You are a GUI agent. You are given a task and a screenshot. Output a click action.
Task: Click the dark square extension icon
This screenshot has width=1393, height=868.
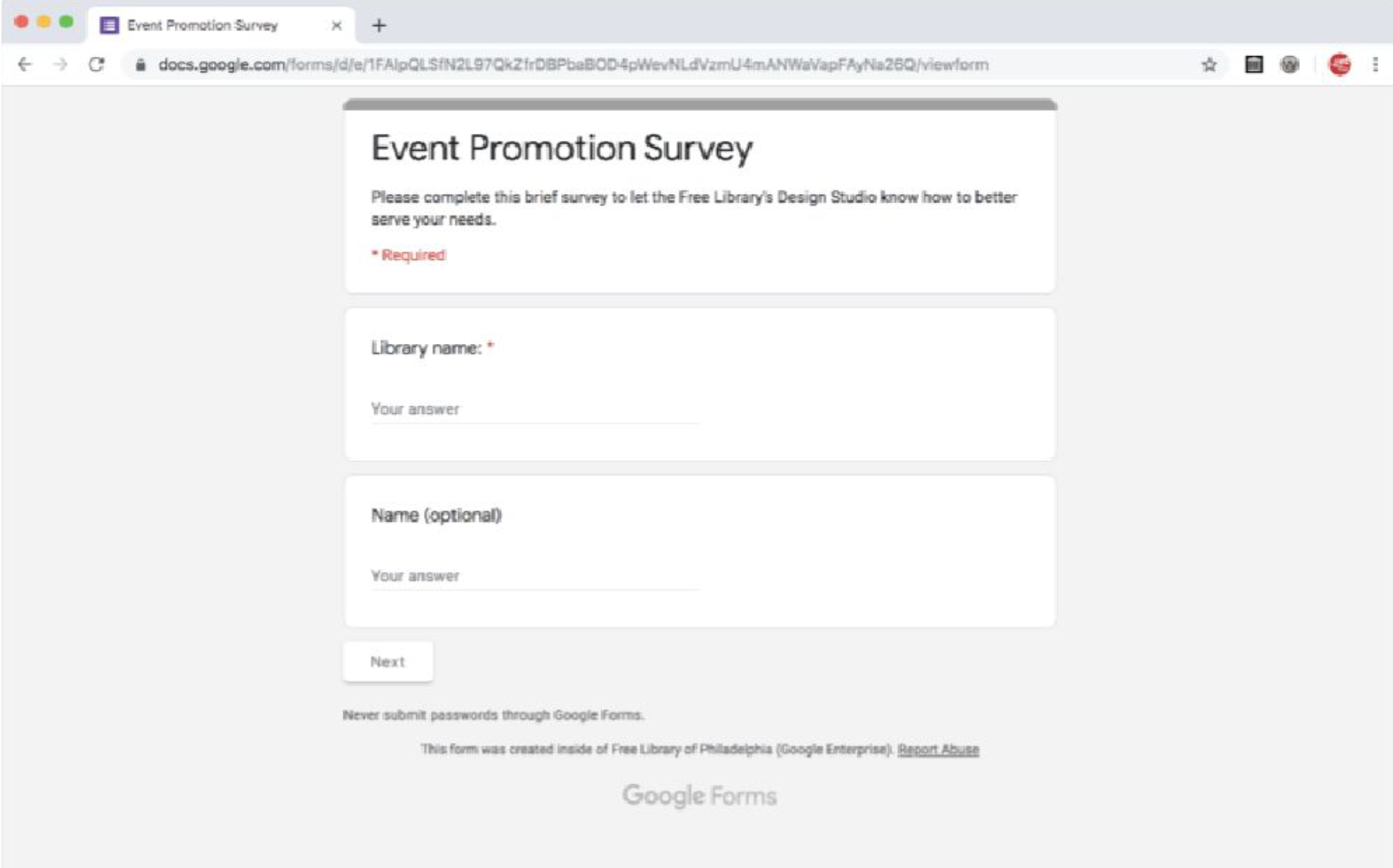(1254, 65)
